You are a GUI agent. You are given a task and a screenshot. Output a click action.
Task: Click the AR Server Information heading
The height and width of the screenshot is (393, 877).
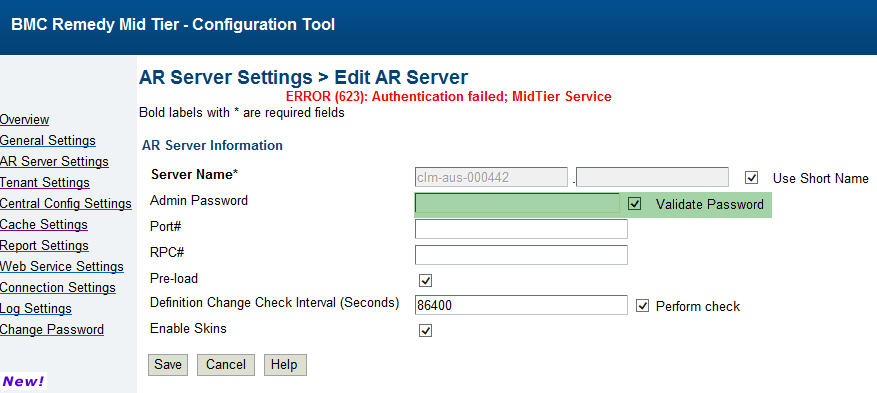pyautogui.click(x=213, y=146)
